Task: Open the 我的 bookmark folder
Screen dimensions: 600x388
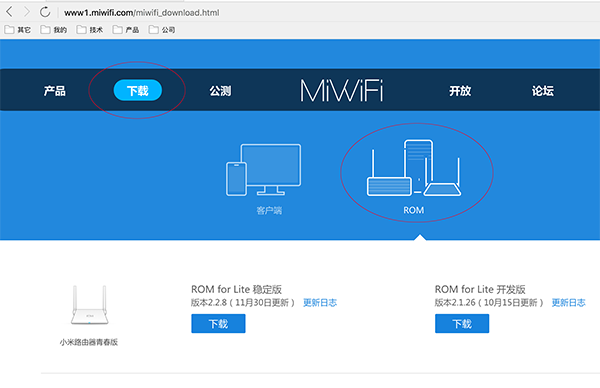Action: 54,29
